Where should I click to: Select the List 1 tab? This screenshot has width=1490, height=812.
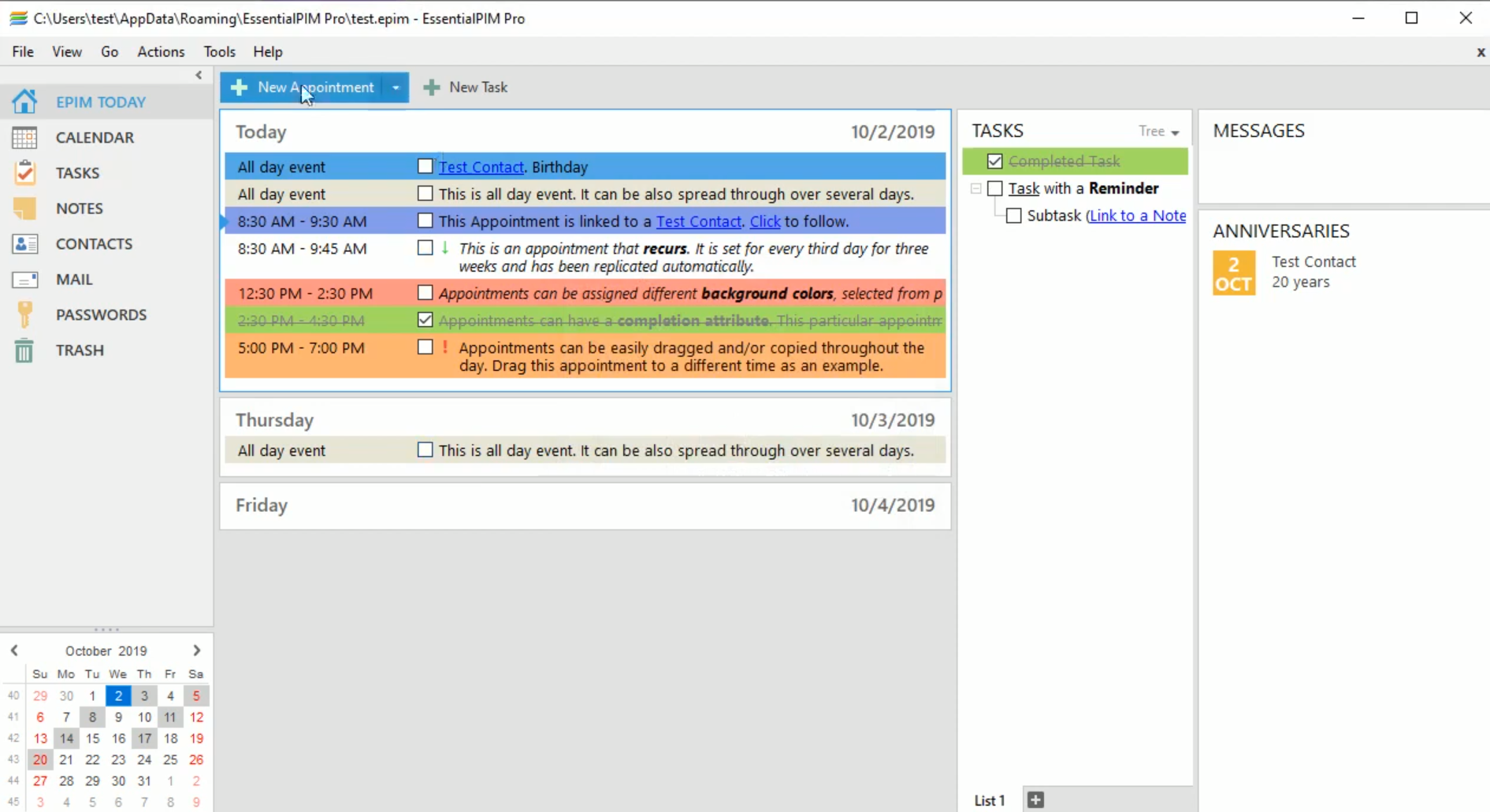pyautogui.click(x=989, y=799)
